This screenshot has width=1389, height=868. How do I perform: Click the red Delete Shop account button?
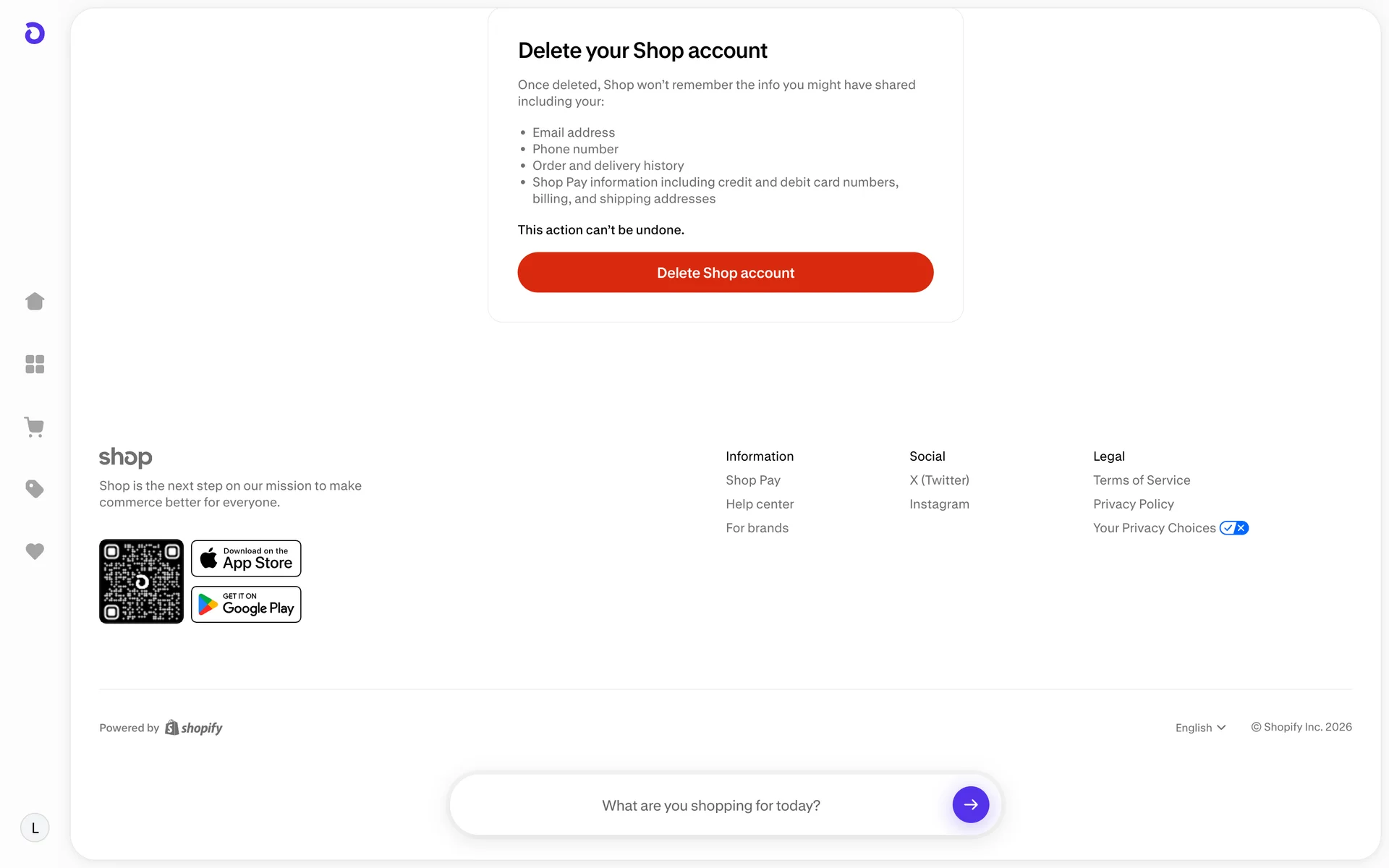(x=725, y=273)
